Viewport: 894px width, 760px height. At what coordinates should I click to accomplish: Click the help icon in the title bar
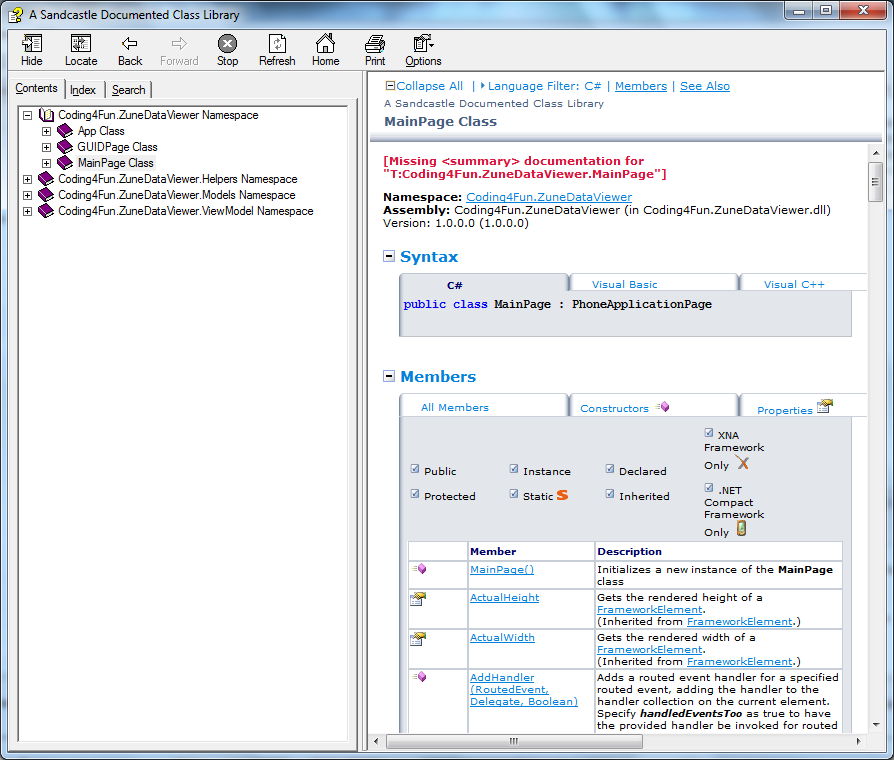tap(15, 15)
